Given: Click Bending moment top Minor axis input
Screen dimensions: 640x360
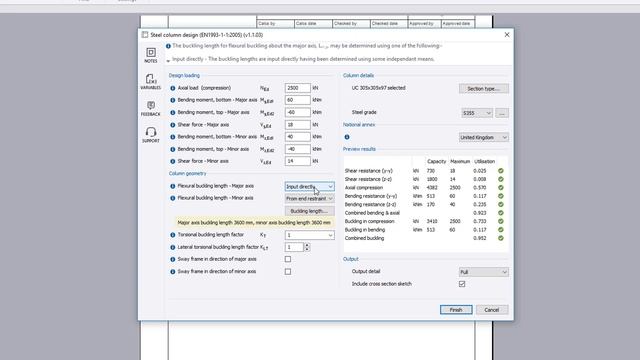Looking at the screenshot, I should (298, 149).
